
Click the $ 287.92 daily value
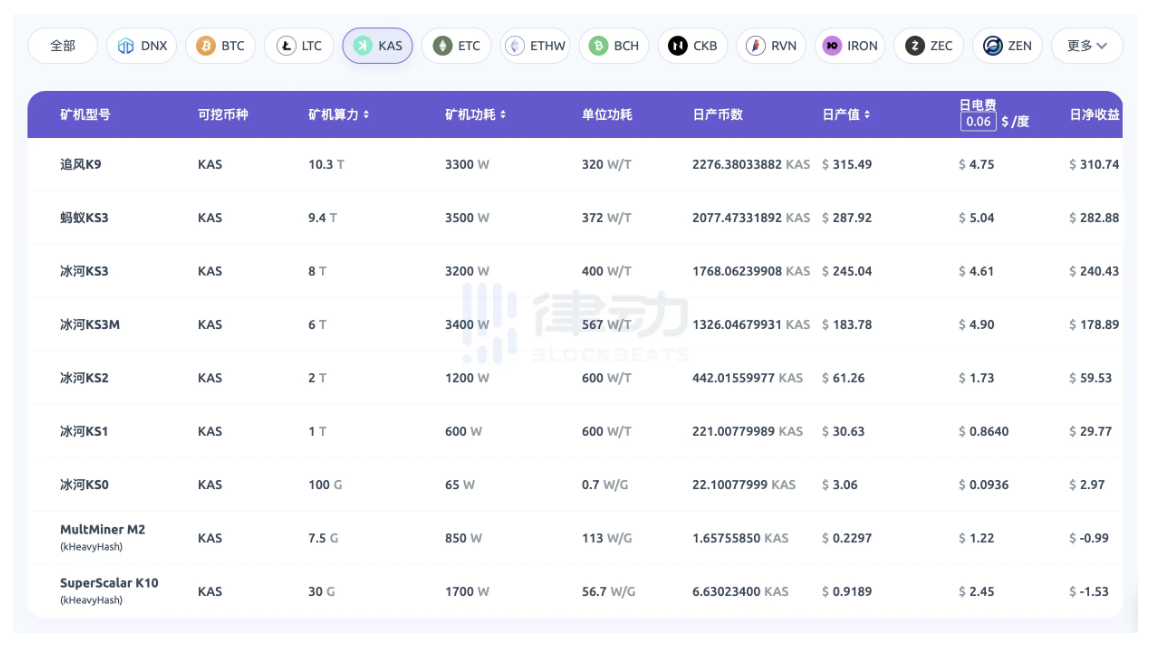coord(847,218)
